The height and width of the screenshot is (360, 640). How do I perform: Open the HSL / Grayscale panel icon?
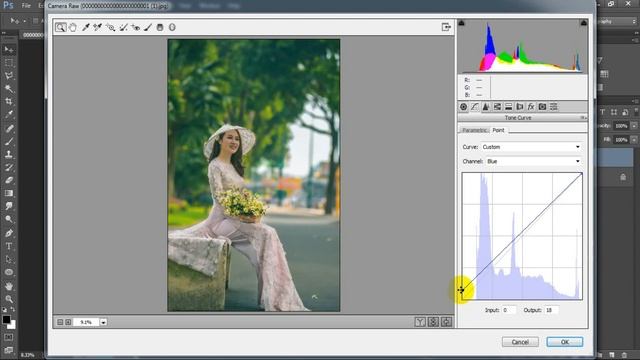click(497, 107)
